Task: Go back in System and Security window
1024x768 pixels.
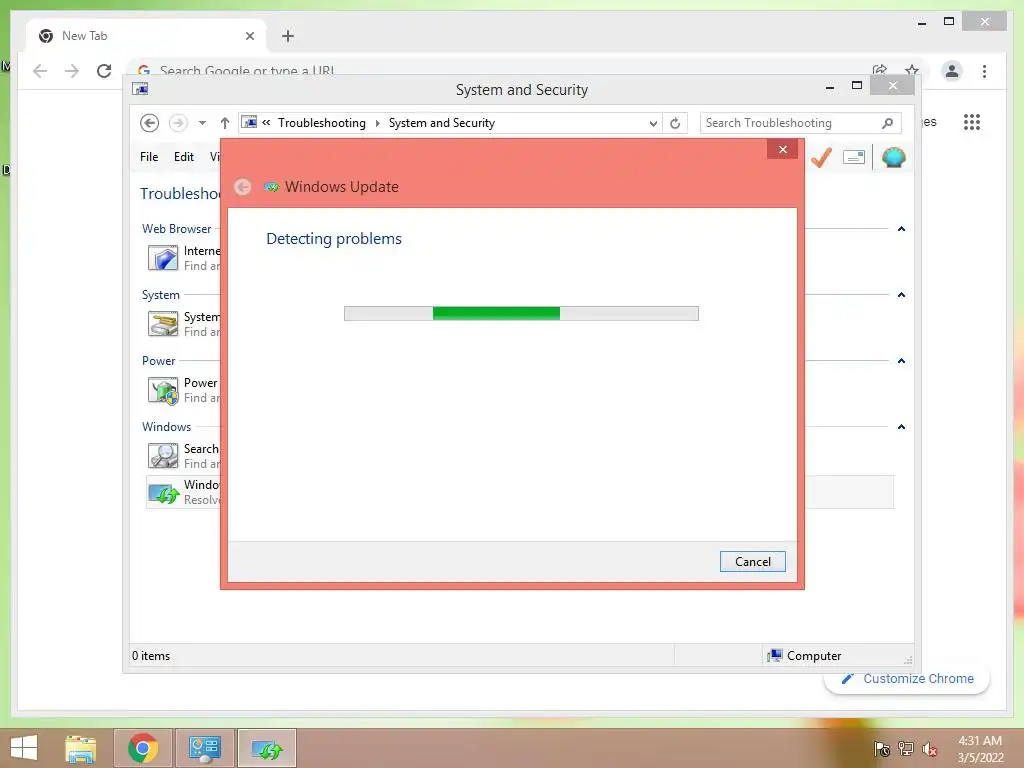Action: tap(150, 123)
